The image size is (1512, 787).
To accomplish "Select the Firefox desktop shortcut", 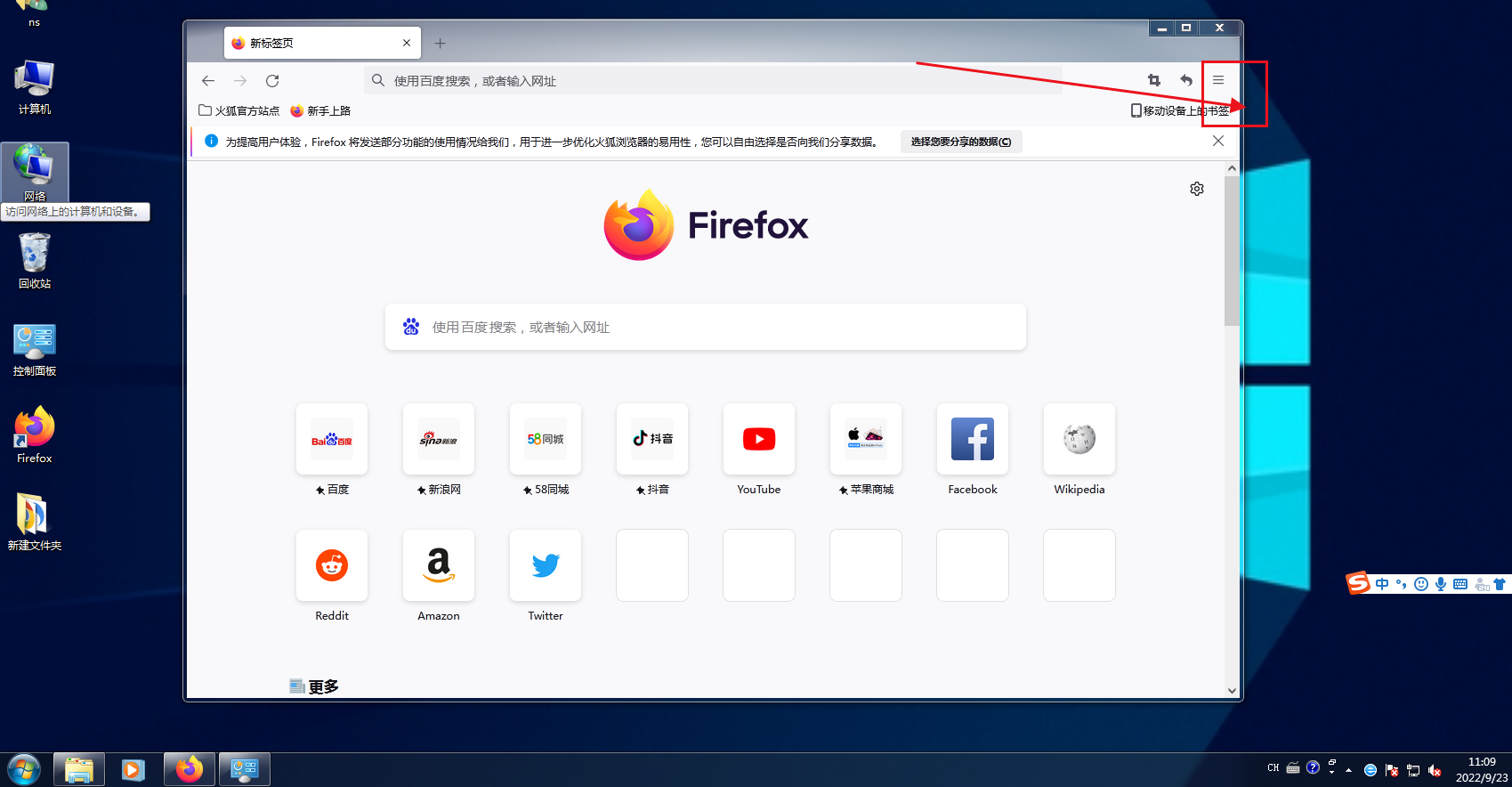I will 34,435.
